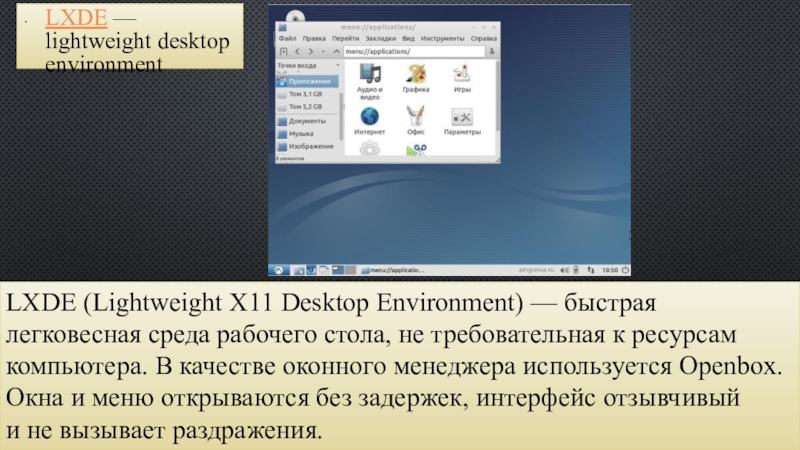Viewport: 800px width, 450px height.
Task: Open the Правка menu
Action: [x=314, y=38]
